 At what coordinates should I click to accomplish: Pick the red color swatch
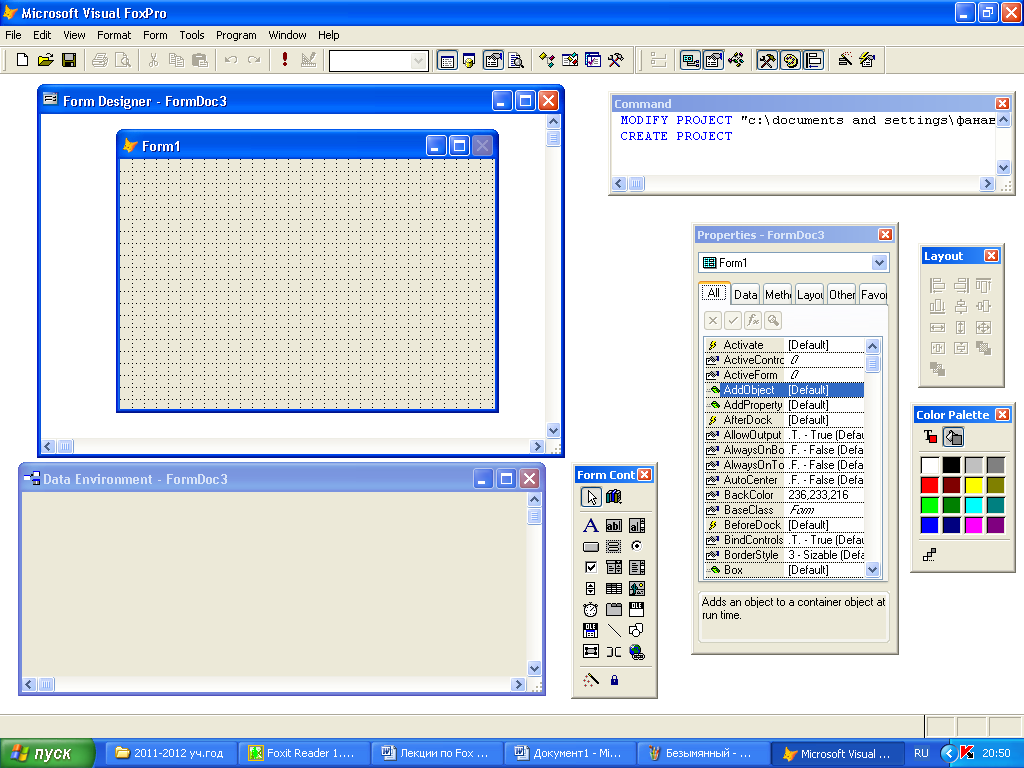(x=929, y=485)
